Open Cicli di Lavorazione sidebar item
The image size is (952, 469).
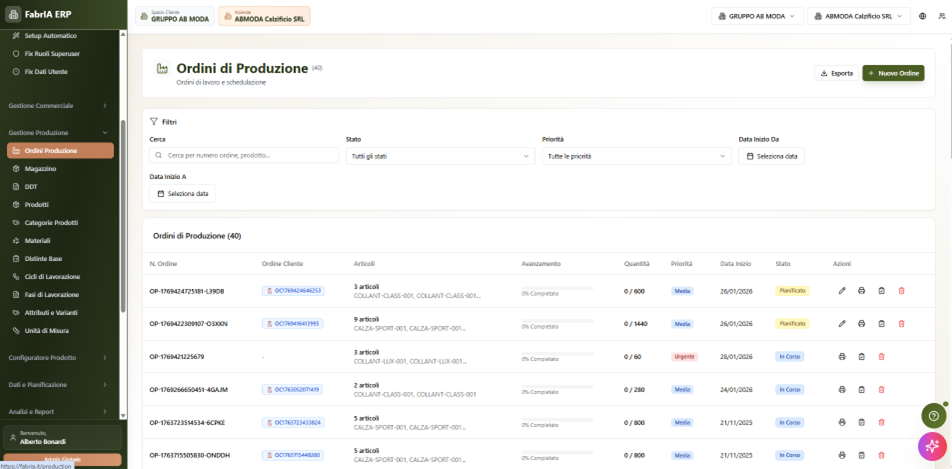(60, 276)
